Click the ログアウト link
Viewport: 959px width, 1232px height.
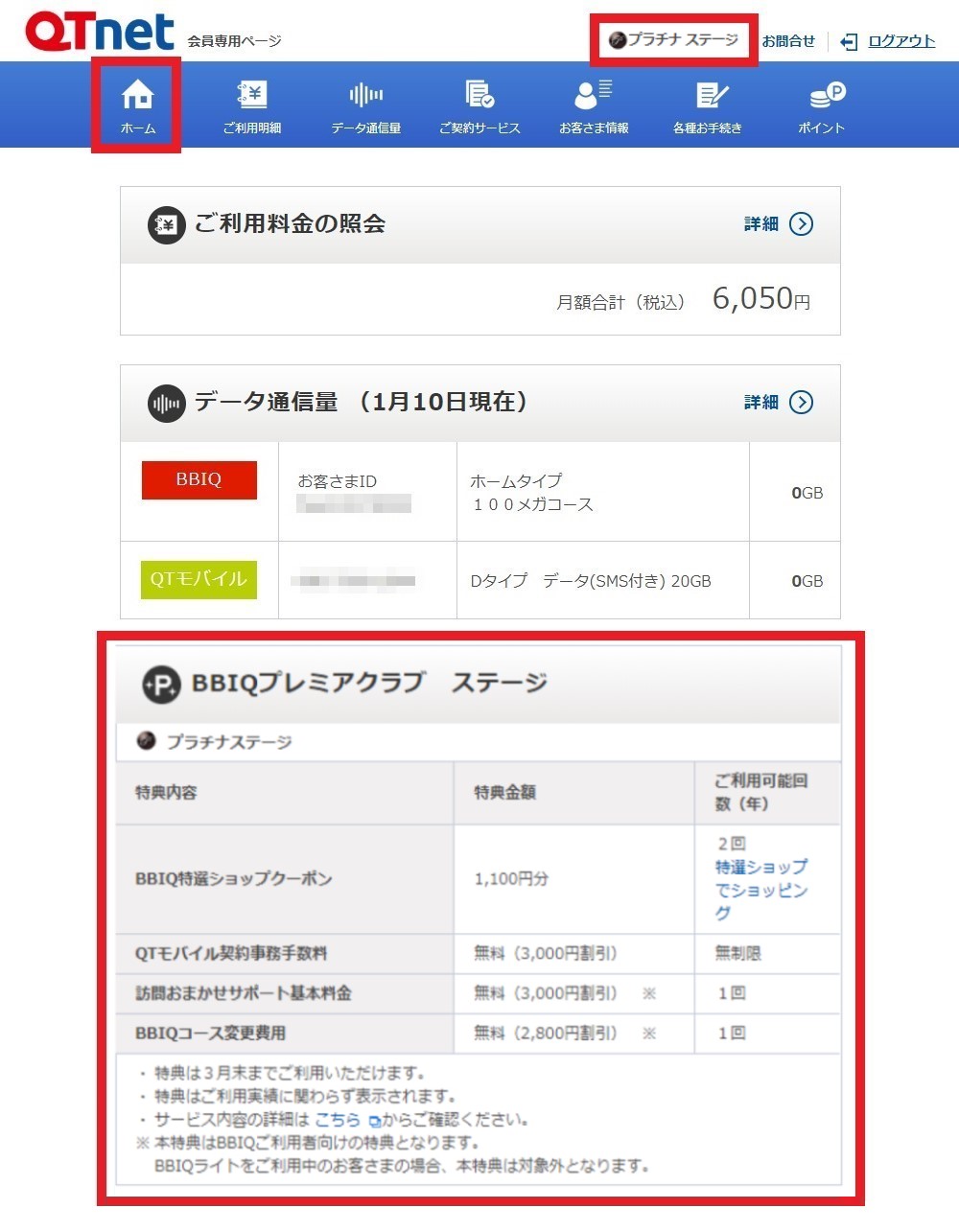point(901,41)
